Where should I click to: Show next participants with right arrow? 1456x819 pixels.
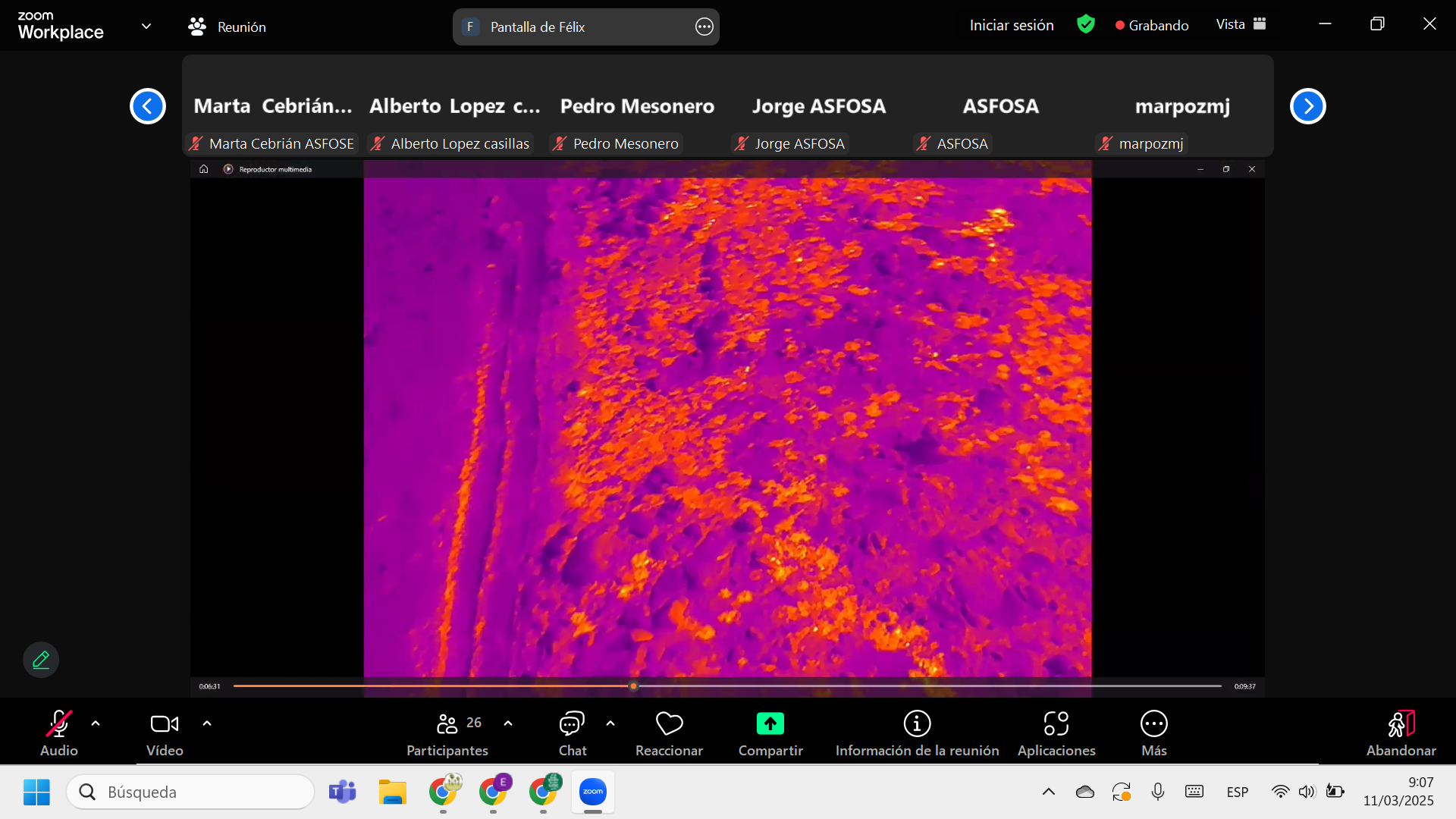click(1307, 106)
